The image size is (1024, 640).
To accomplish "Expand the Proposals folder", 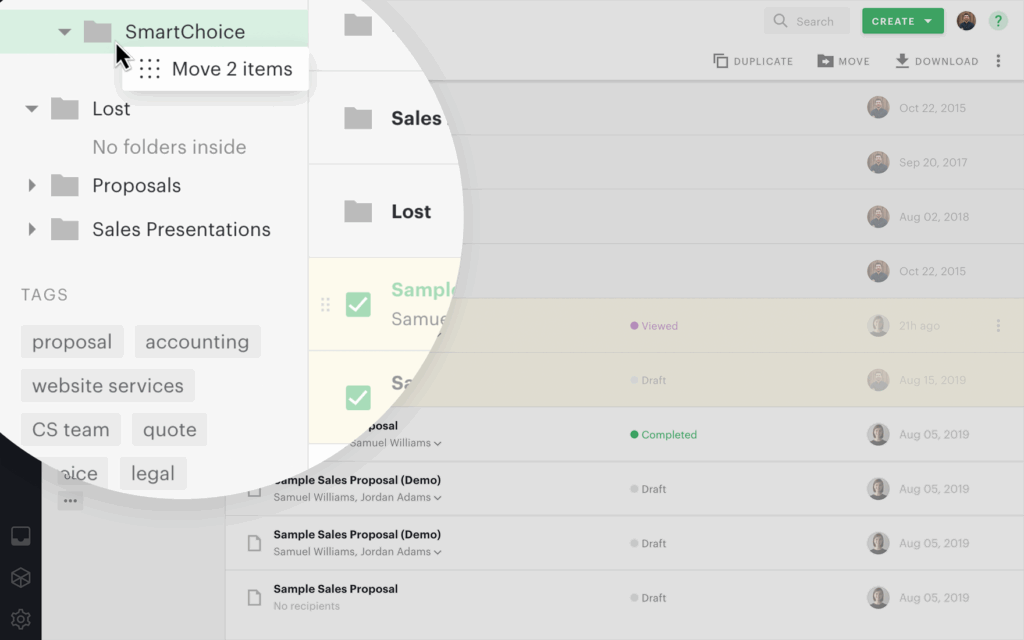I will coord(32,185).
